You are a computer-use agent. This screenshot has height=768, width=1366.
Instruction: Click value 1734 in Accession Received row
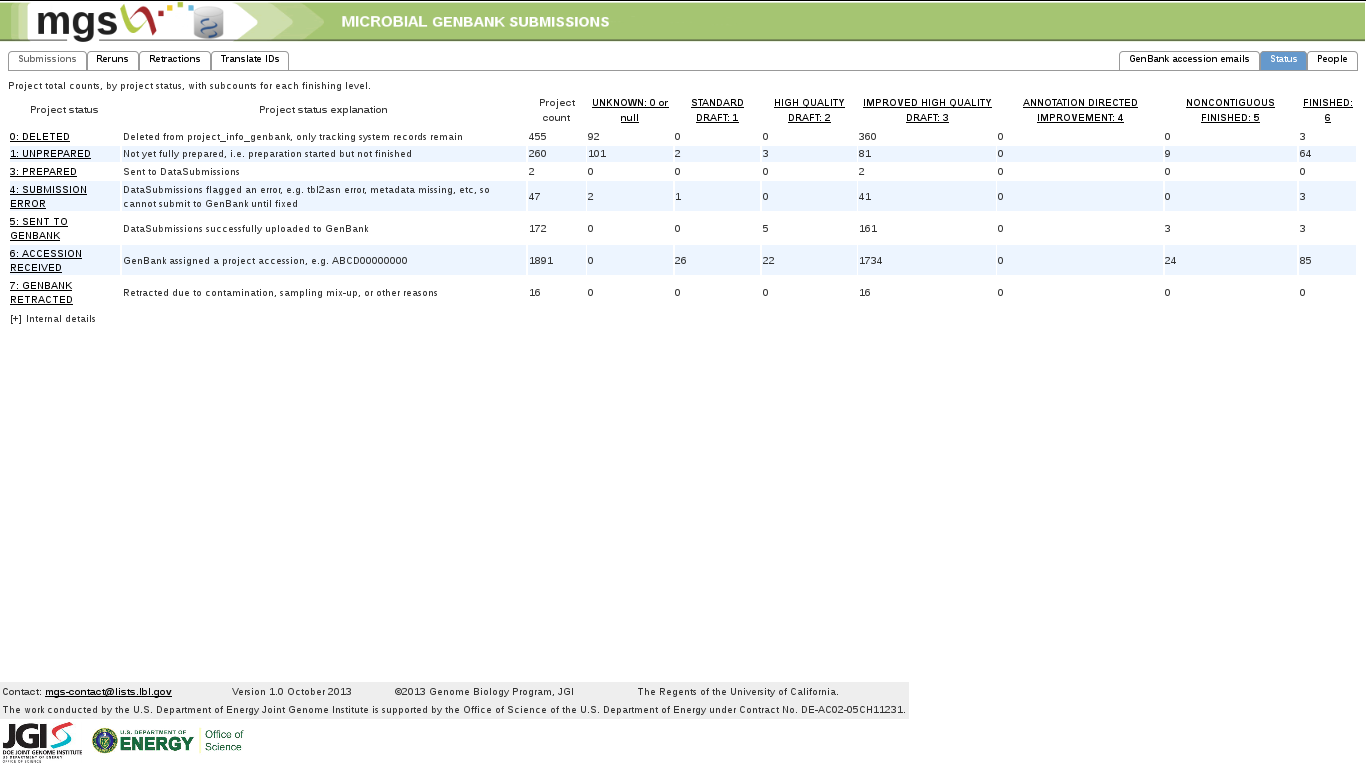tap(871, 261)
